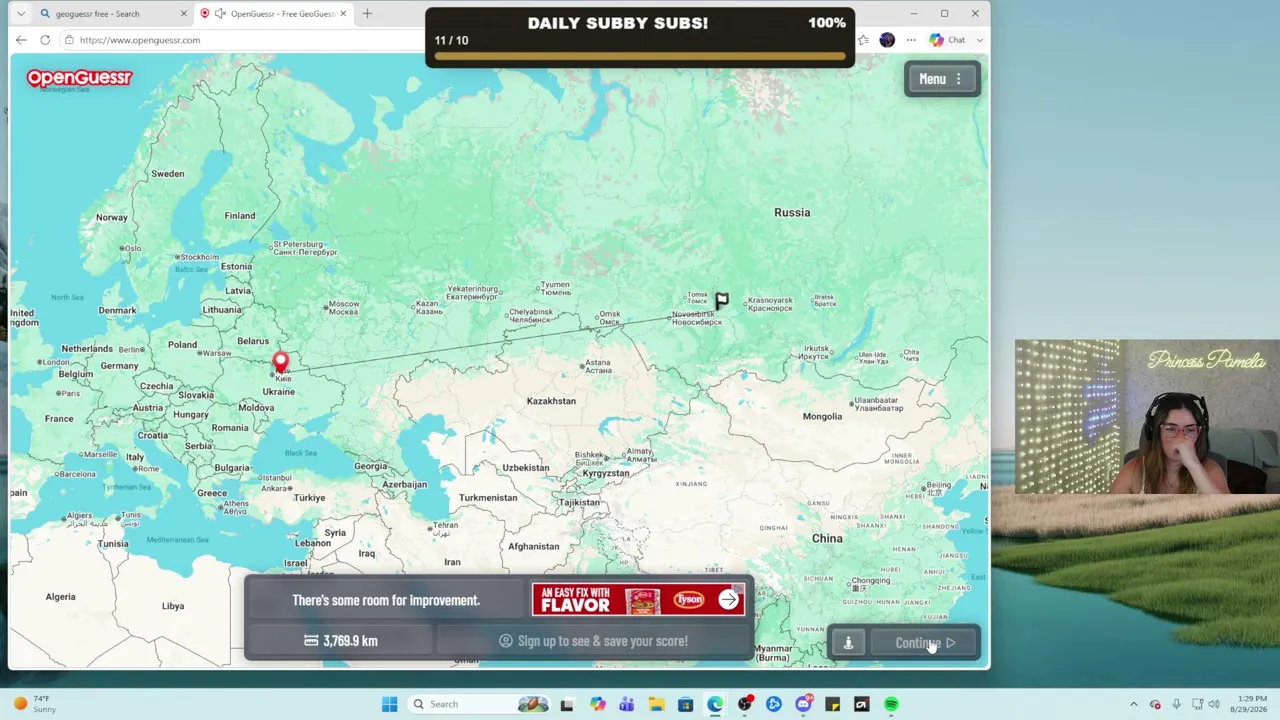Add page to favorites star icon
The width and height of the screenshot is (1280, 720).
click(x=863, y=40)
